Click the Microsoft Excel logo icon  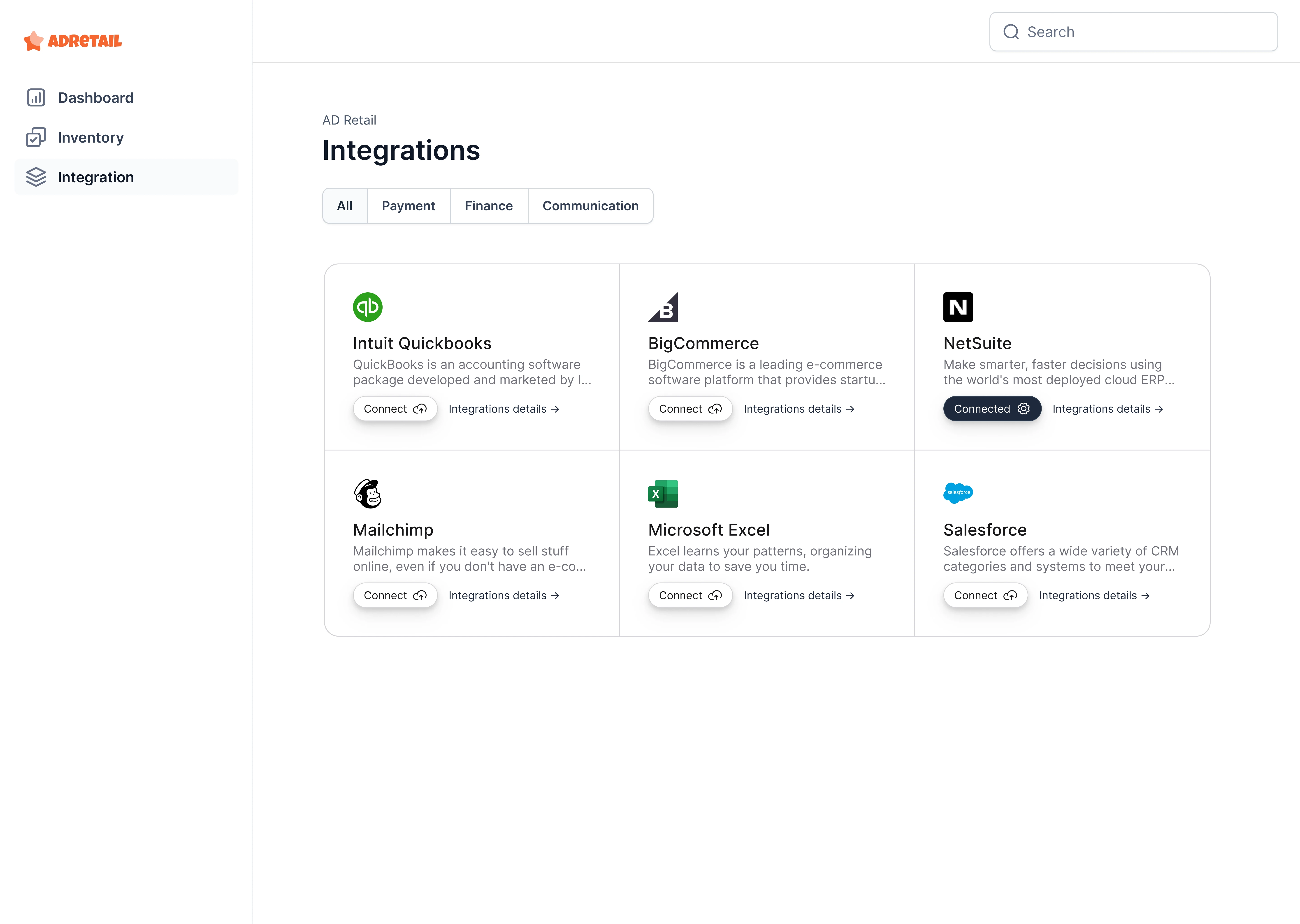(663, 493)
